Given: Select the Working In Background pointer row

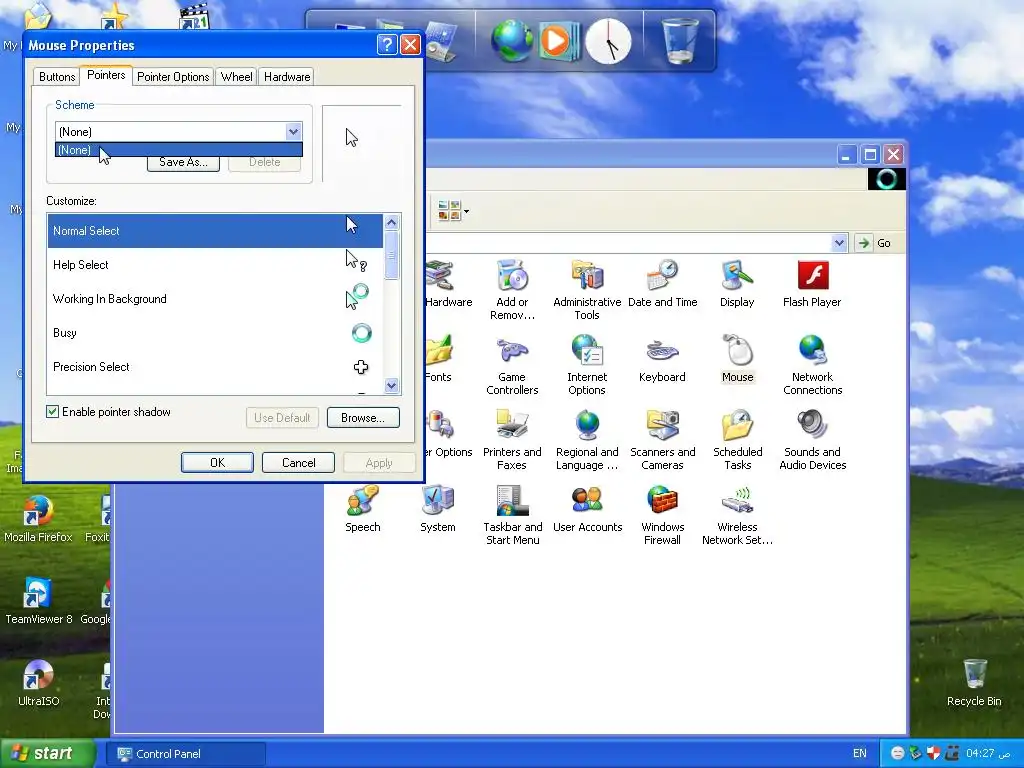Looking at the screenshot, I should 215,298.
